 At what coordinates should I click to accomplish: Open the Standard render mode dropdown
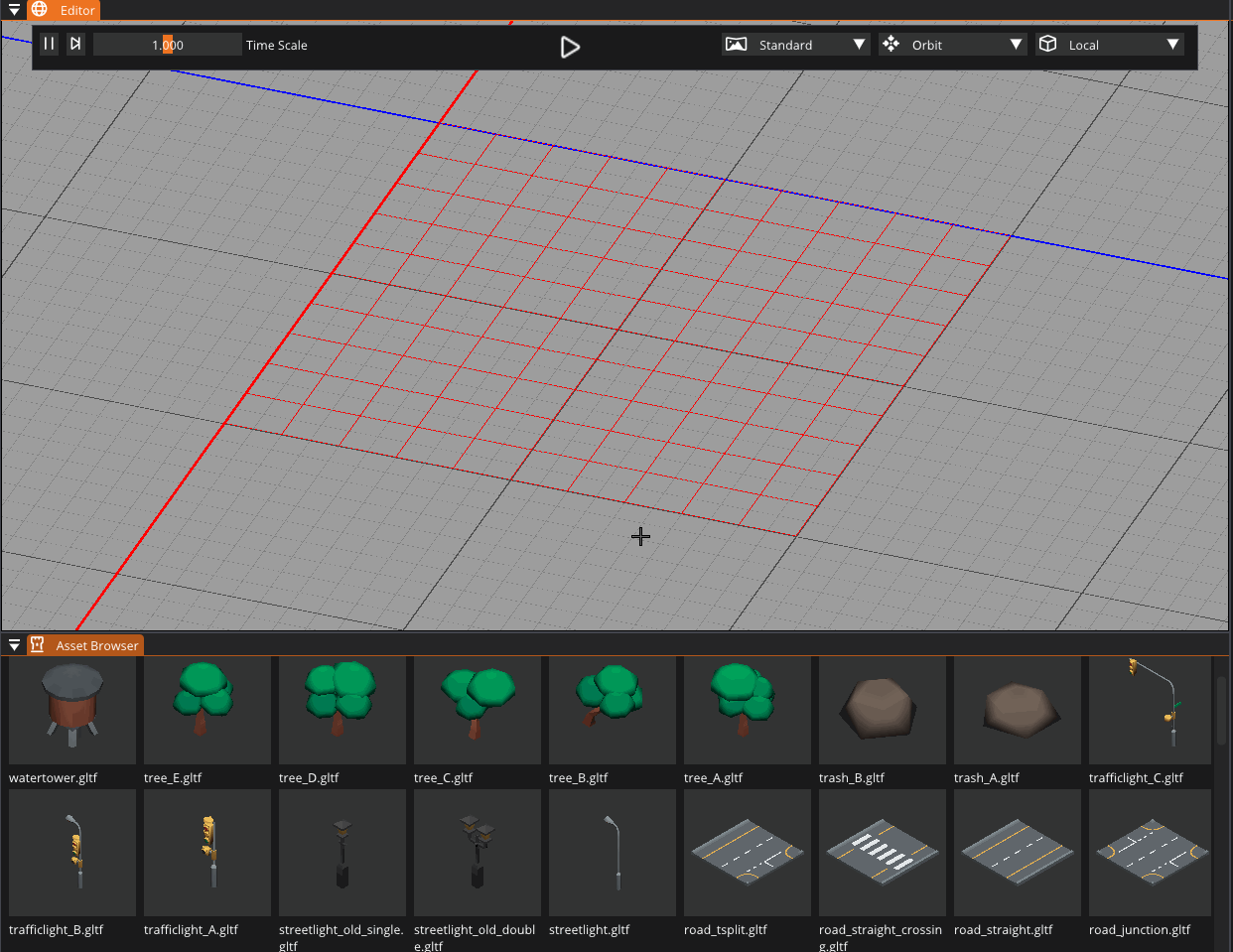click(x=859, y=45)
